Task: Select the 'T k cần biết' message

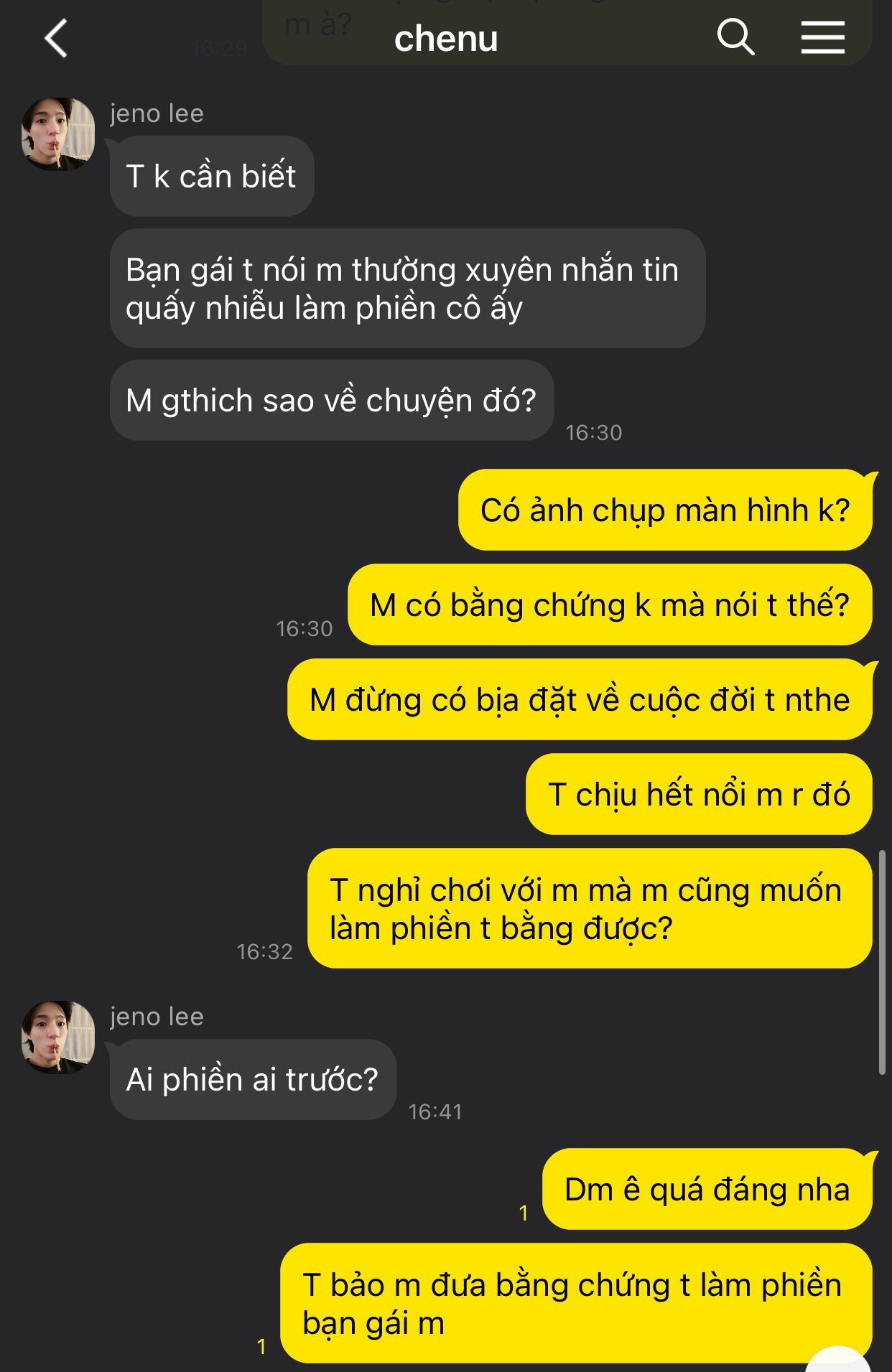Action: [212, 177]
